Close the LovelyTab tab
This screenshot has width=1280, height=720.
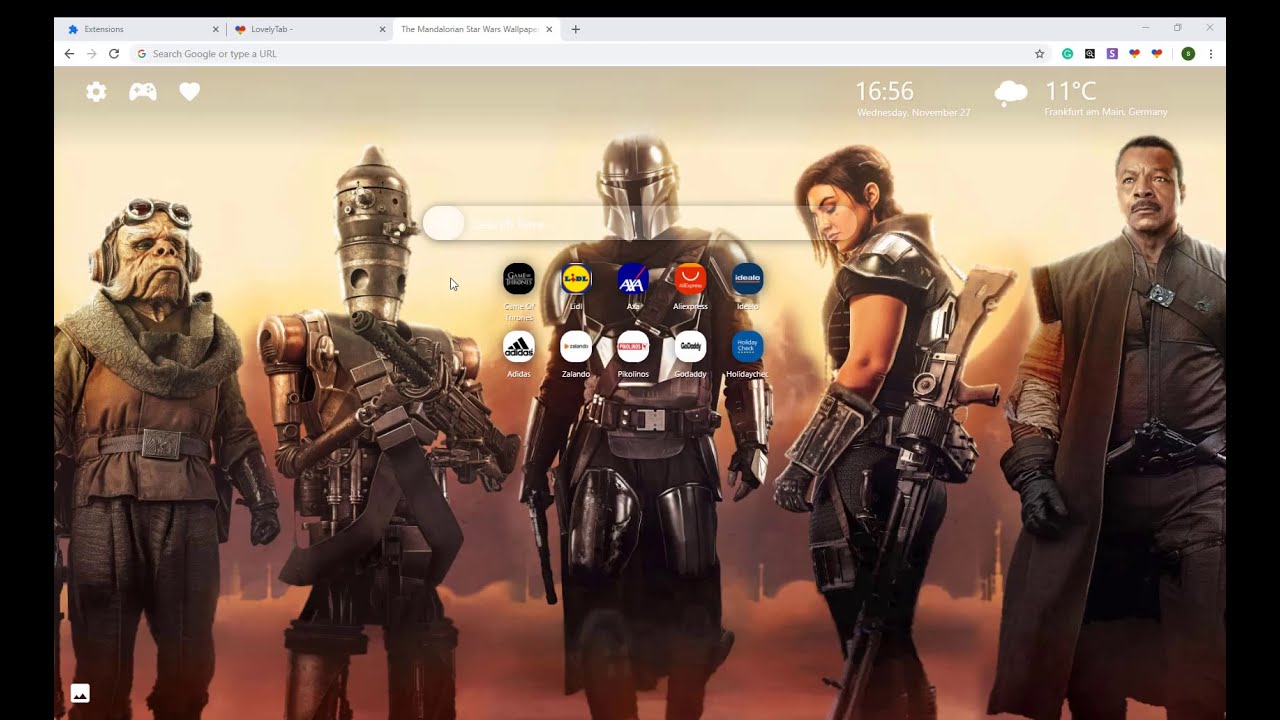382,29
